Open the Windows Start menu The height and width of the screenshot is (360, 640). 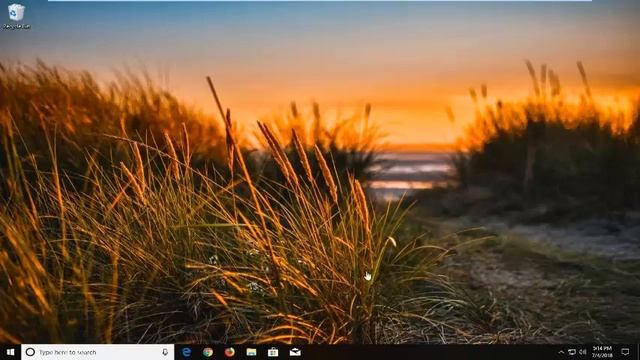(x=11, y=352)
